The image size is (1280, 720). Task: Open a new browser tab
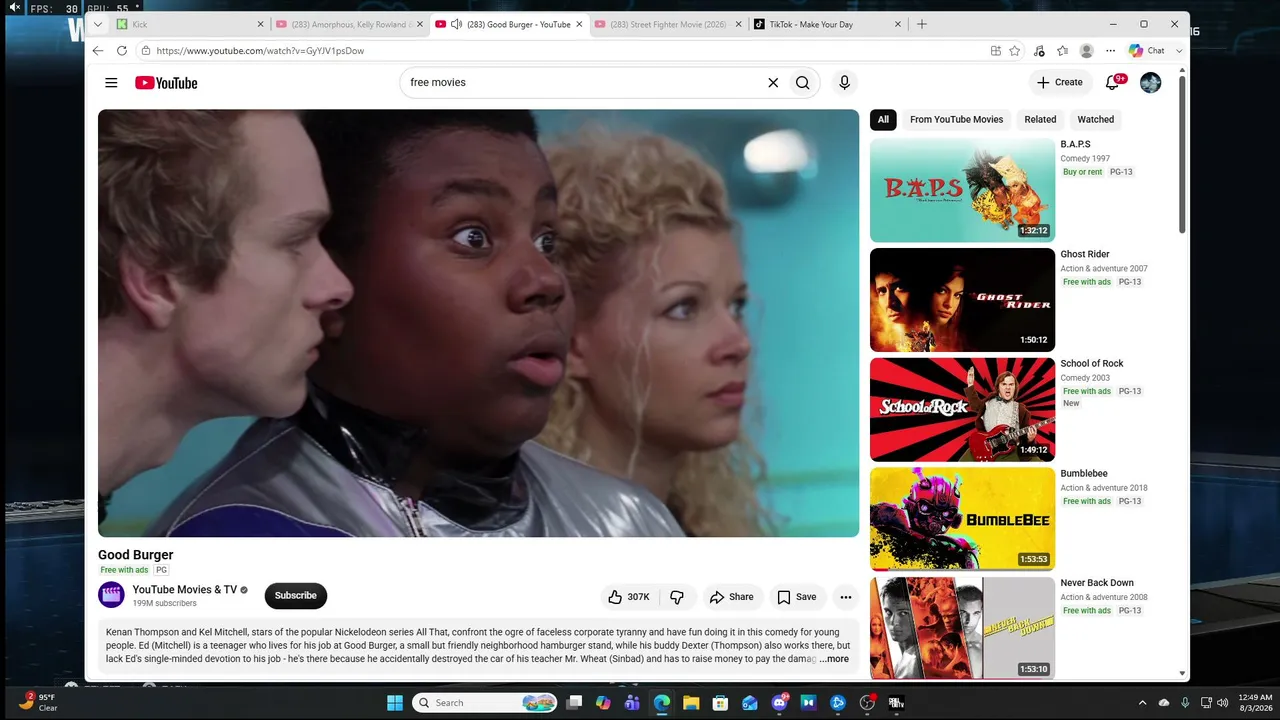[x=922, y=24]
